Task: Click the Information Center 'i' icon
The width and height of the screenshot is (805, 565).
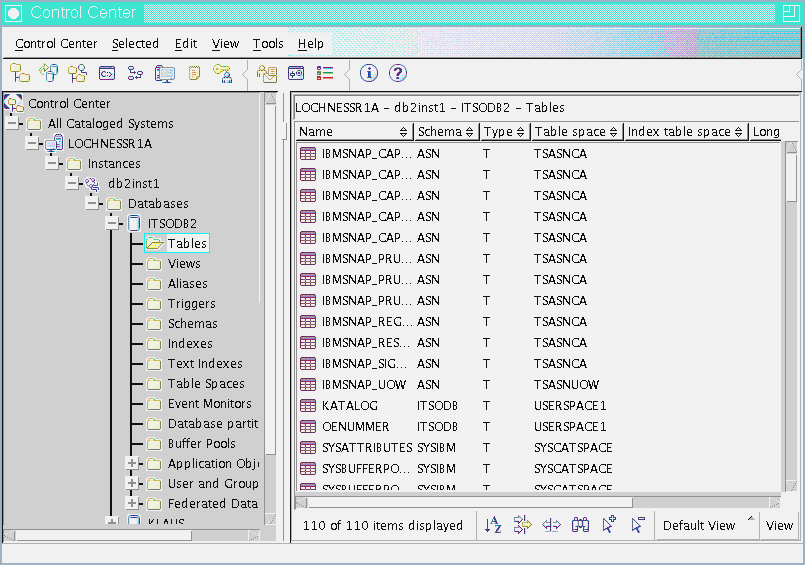Action: (x=369, y=73)
